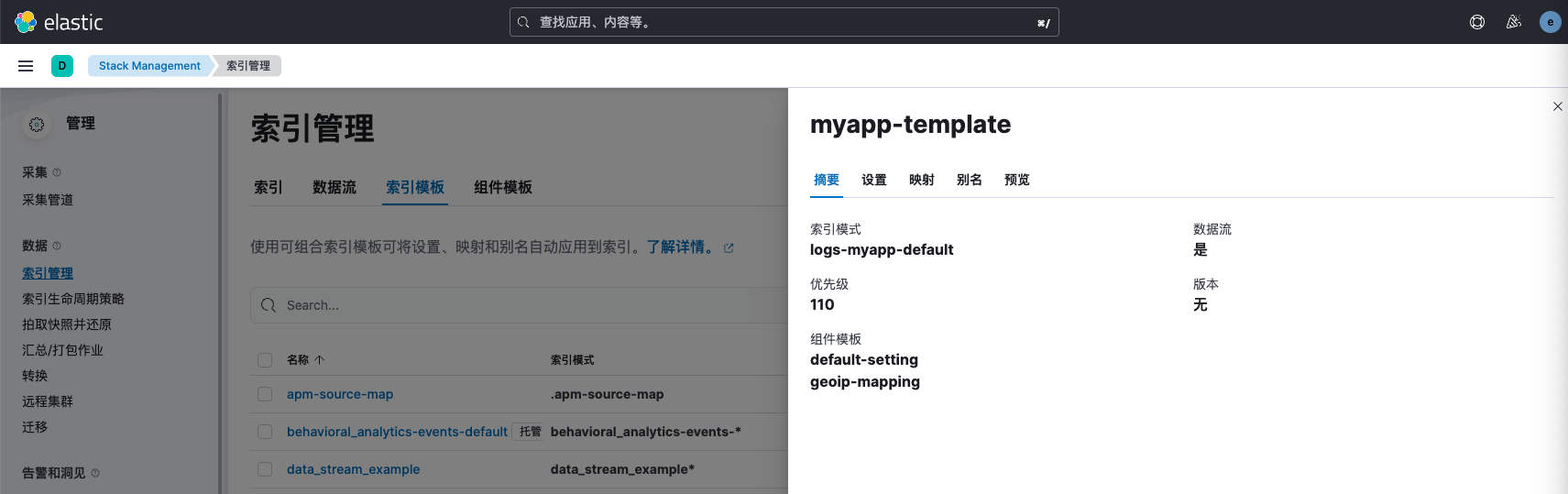This screenshot has height=494, width=1568.
Task: Click the global search field 查找应用、内容等
Action: (784, 22)
